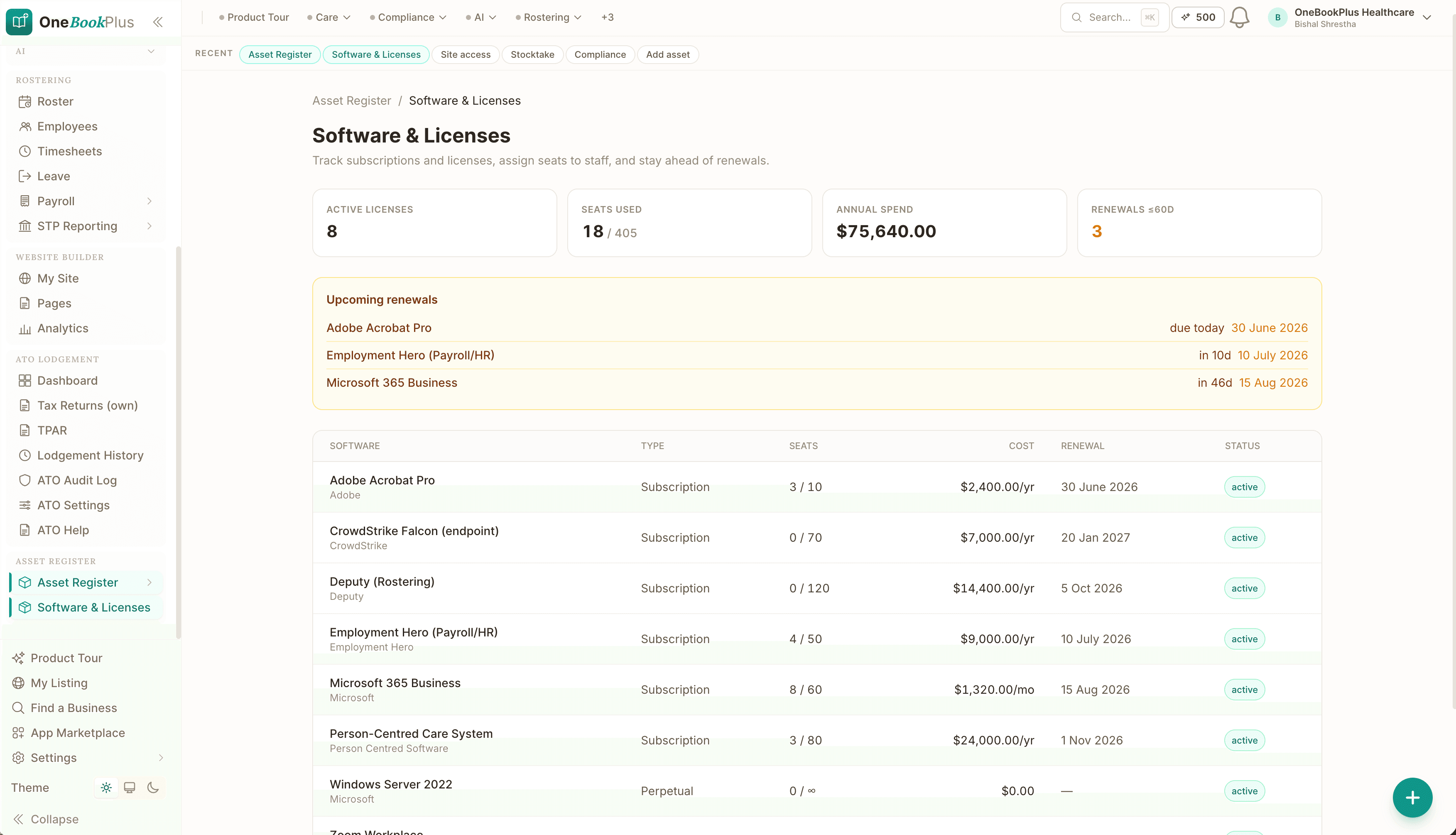1456x835 pixels.
Task: Open ATO Settings sliders icon
Action: tap(25, 505)
